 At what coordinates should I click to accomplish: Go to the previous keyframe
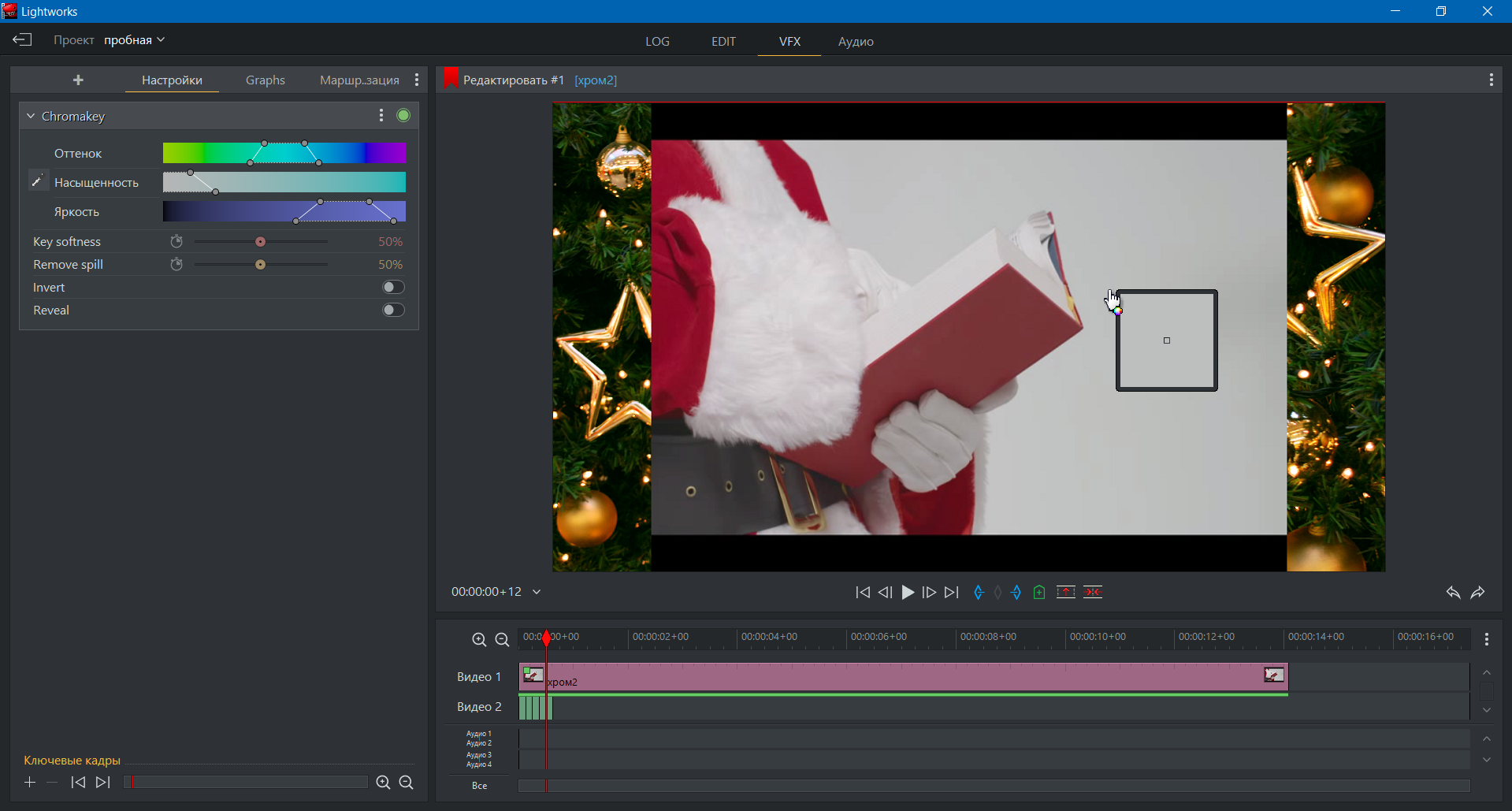(x=78, y=782)
